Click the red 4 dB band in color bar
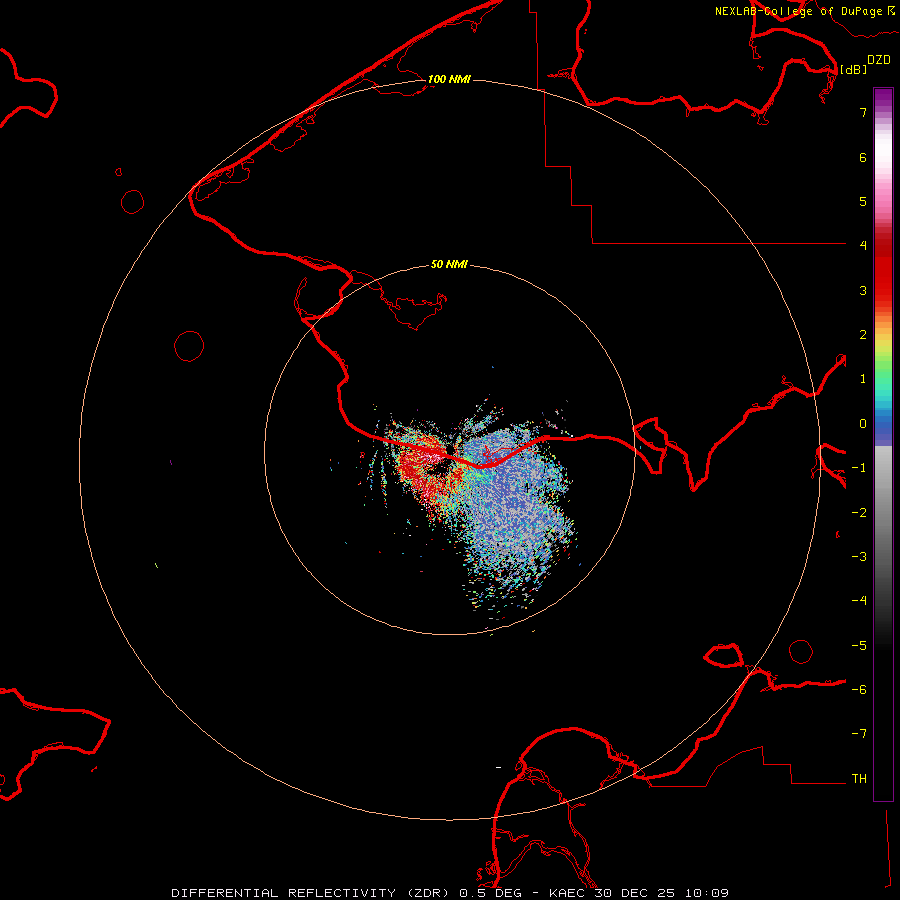Screen dimensions: 900x900 pyautogui.click(x=883, y=246)
